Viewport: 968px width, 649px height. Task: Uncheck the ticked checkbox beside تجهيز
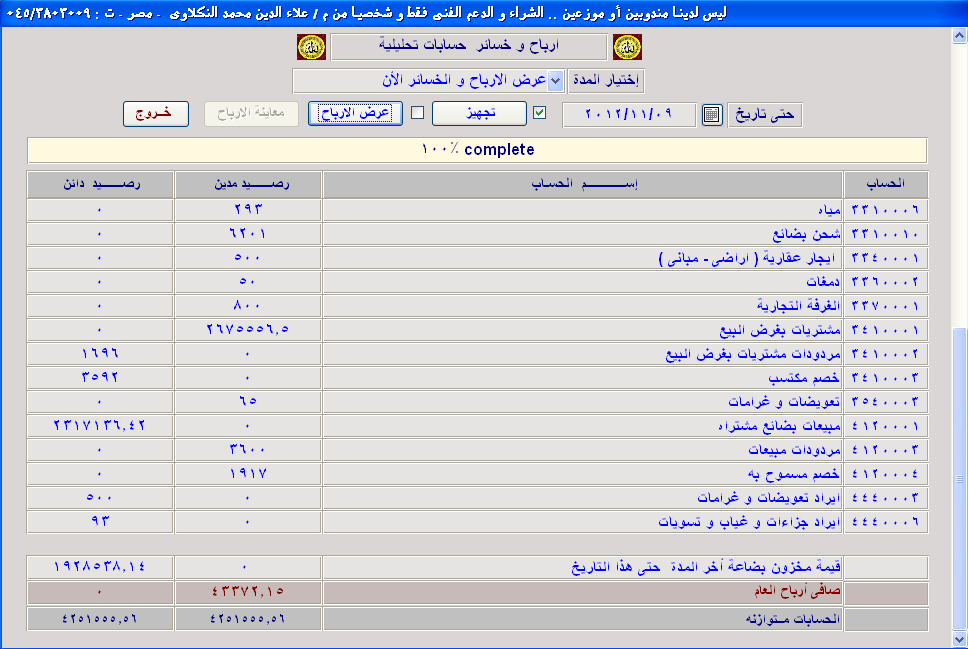540,113
